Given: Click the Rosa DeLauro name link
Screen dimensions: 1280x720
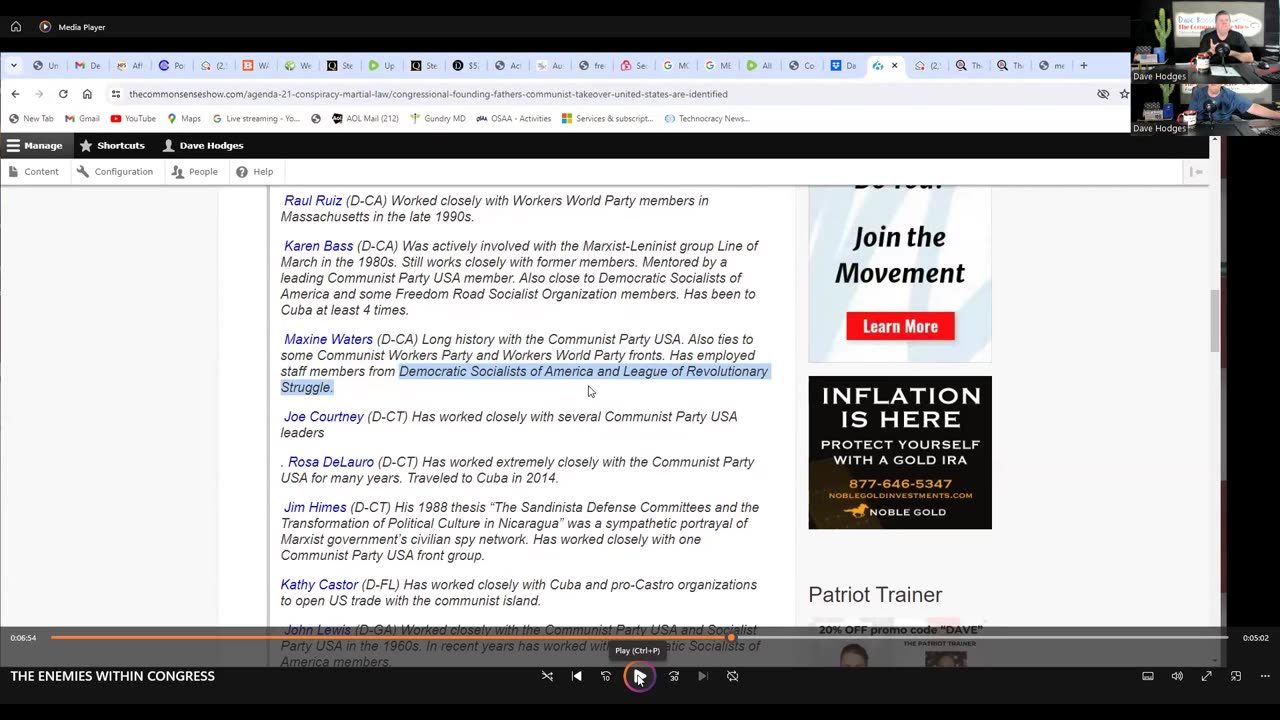Looking at the screenshot, I should (x=331, y=462).
